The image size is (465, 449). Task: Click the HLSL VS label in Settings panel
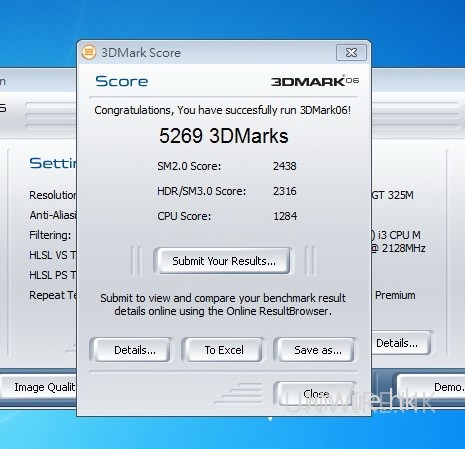point(53,255)
